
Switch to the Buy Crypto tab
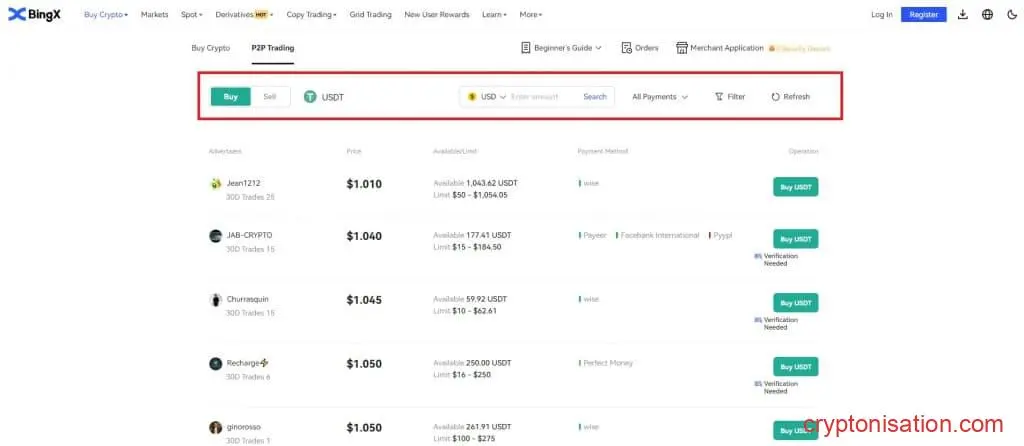pyautogui.click(x=210, y=48)
